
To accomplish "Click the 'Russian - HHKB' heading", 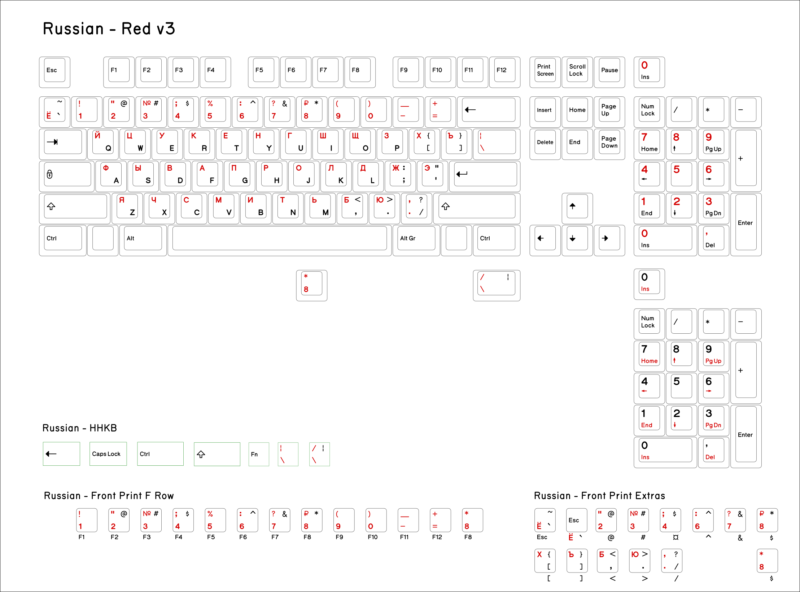I will [80, 428].
